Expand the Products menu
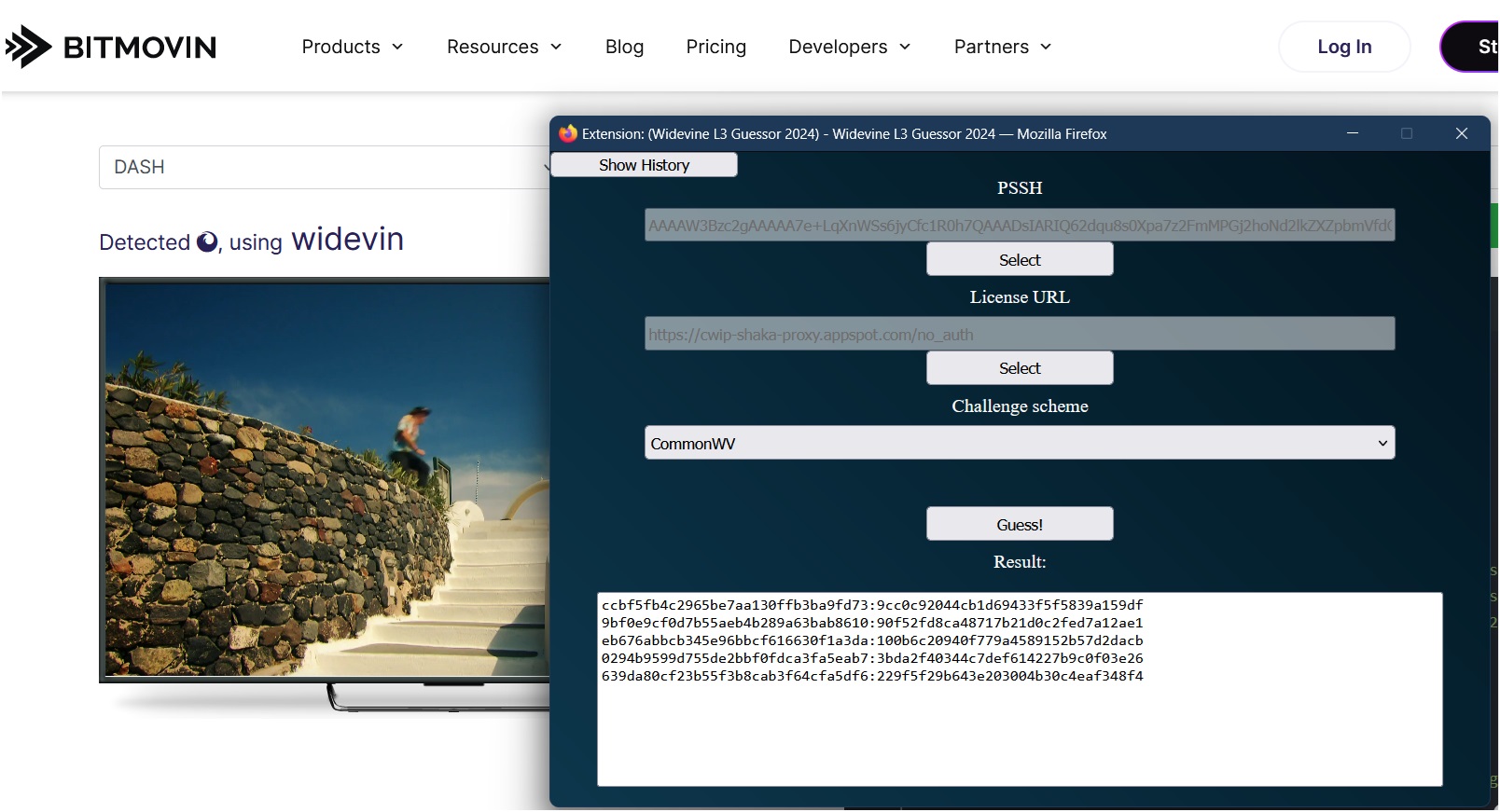 click(x=352, y=47)
